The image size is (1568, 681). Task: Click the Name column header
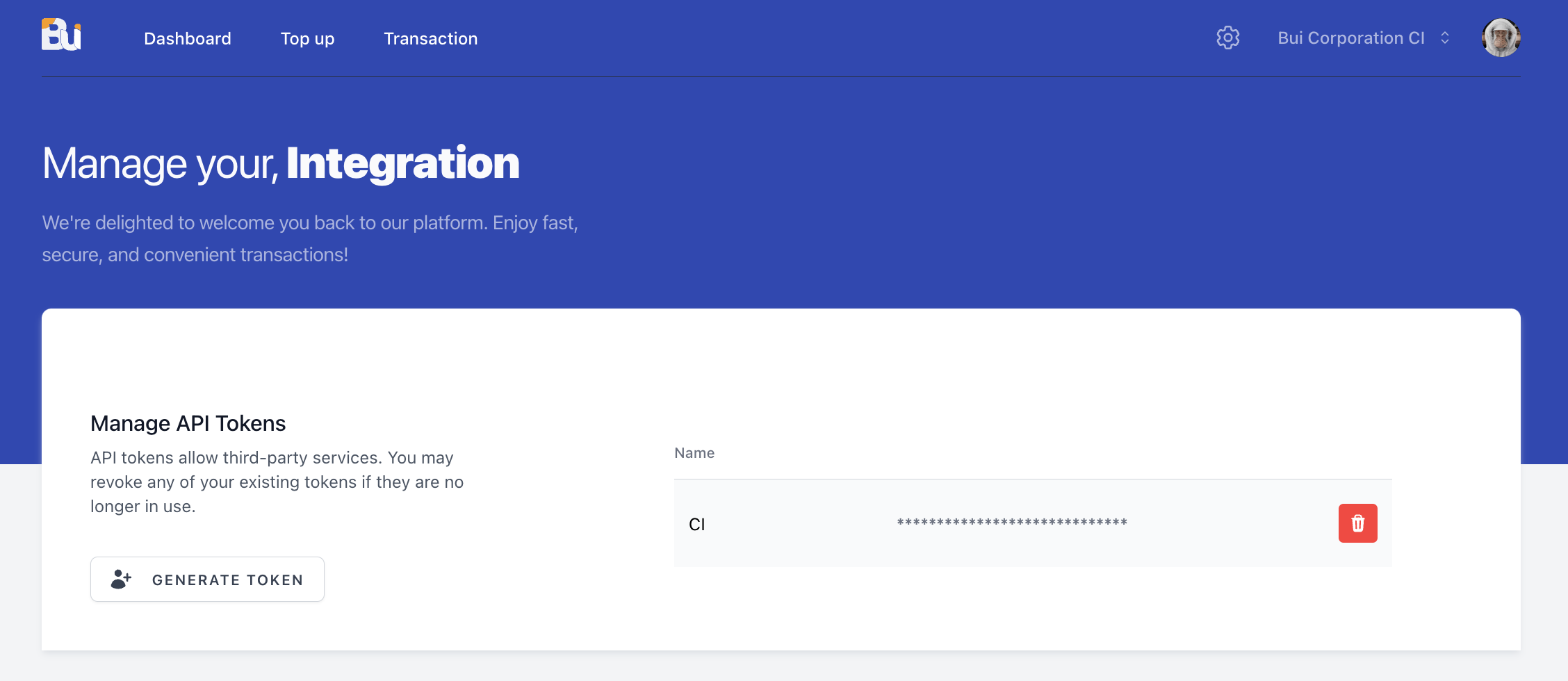click(x=694, y=453)
